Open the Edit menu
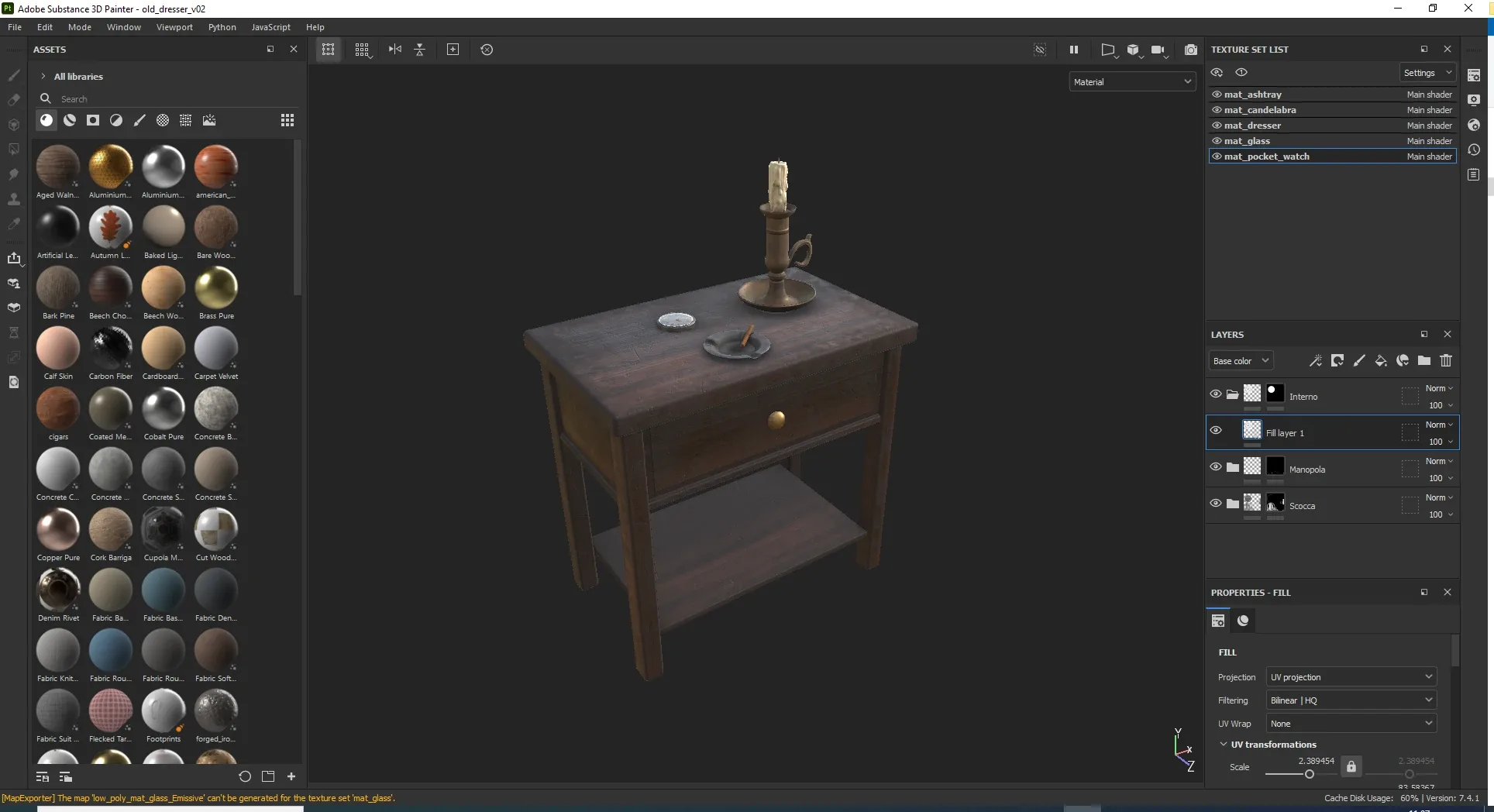The height and width of the screenshot is (812, 1494). click(x=45, y=27)
